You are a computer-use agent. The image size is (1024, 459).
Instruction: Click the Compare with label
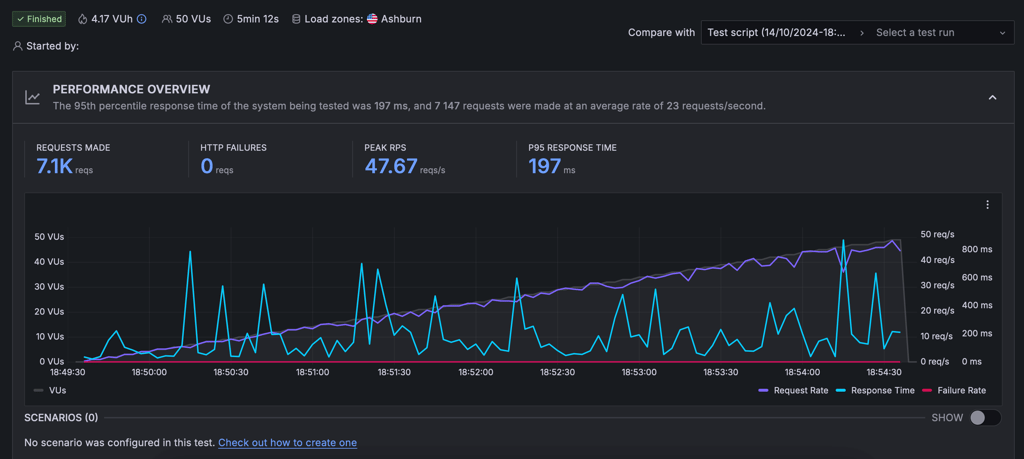coord(662,33)
